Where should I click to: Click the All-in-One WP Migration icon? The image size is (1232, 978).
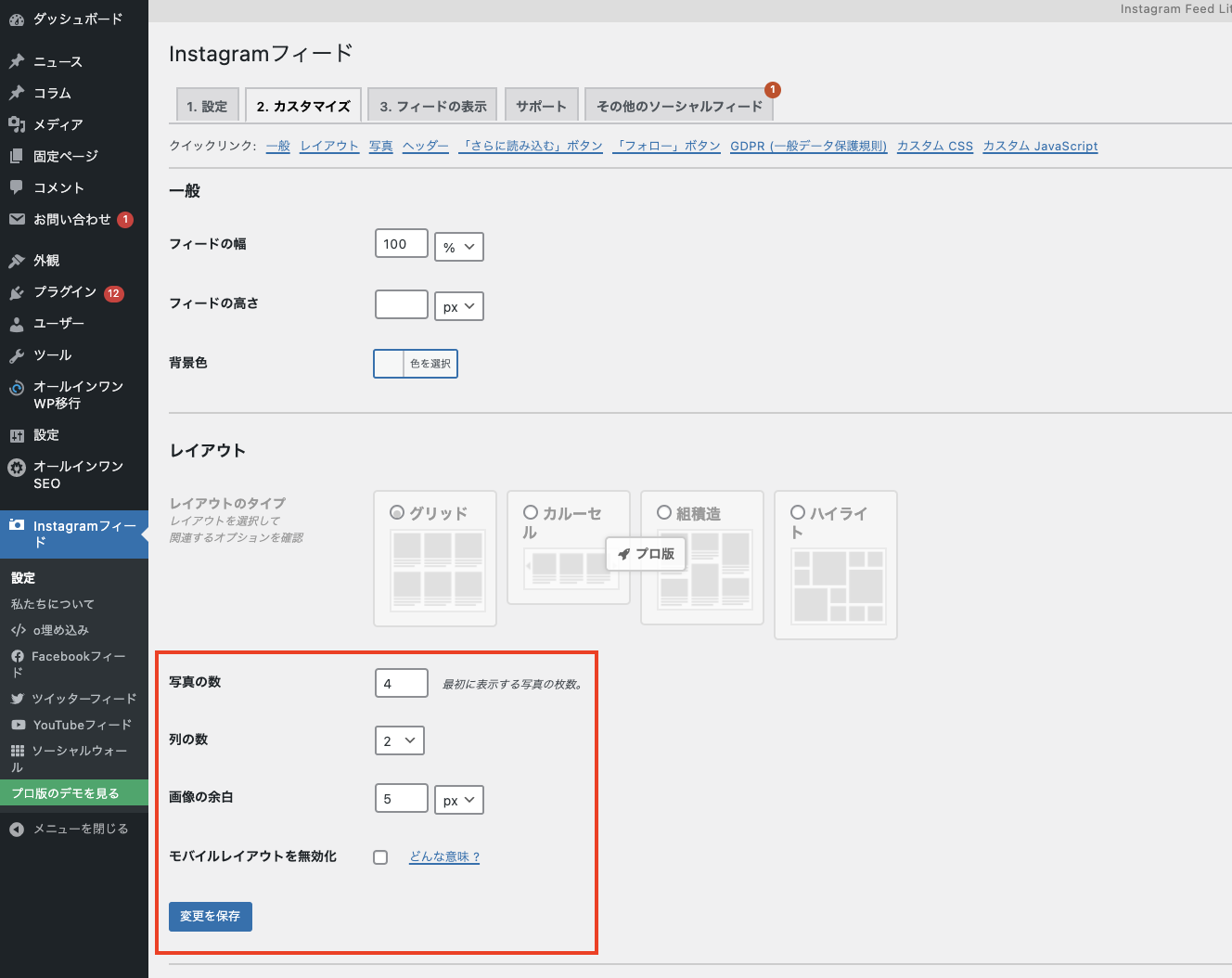pyautogui.click(x=17, y=388)
